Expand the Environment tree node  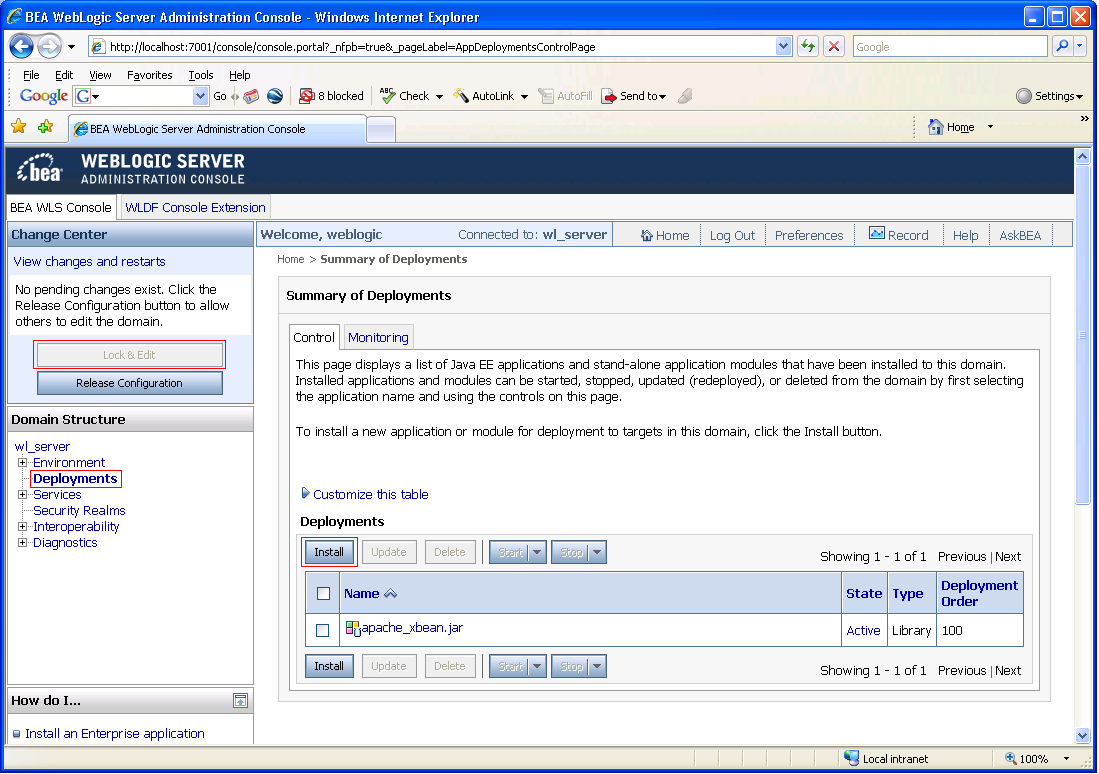pyautogui.click(x=22, y=463)
